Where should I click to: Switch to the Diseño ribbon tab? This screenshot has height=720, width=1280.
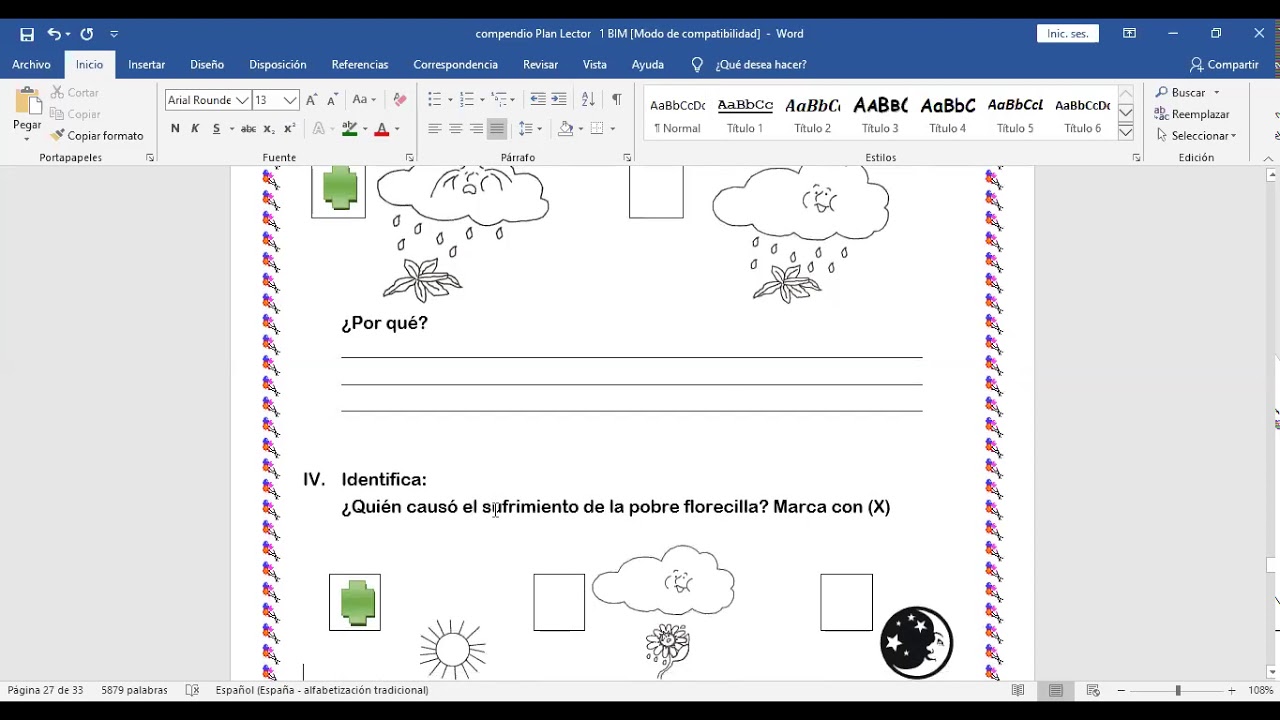point(207,64)
